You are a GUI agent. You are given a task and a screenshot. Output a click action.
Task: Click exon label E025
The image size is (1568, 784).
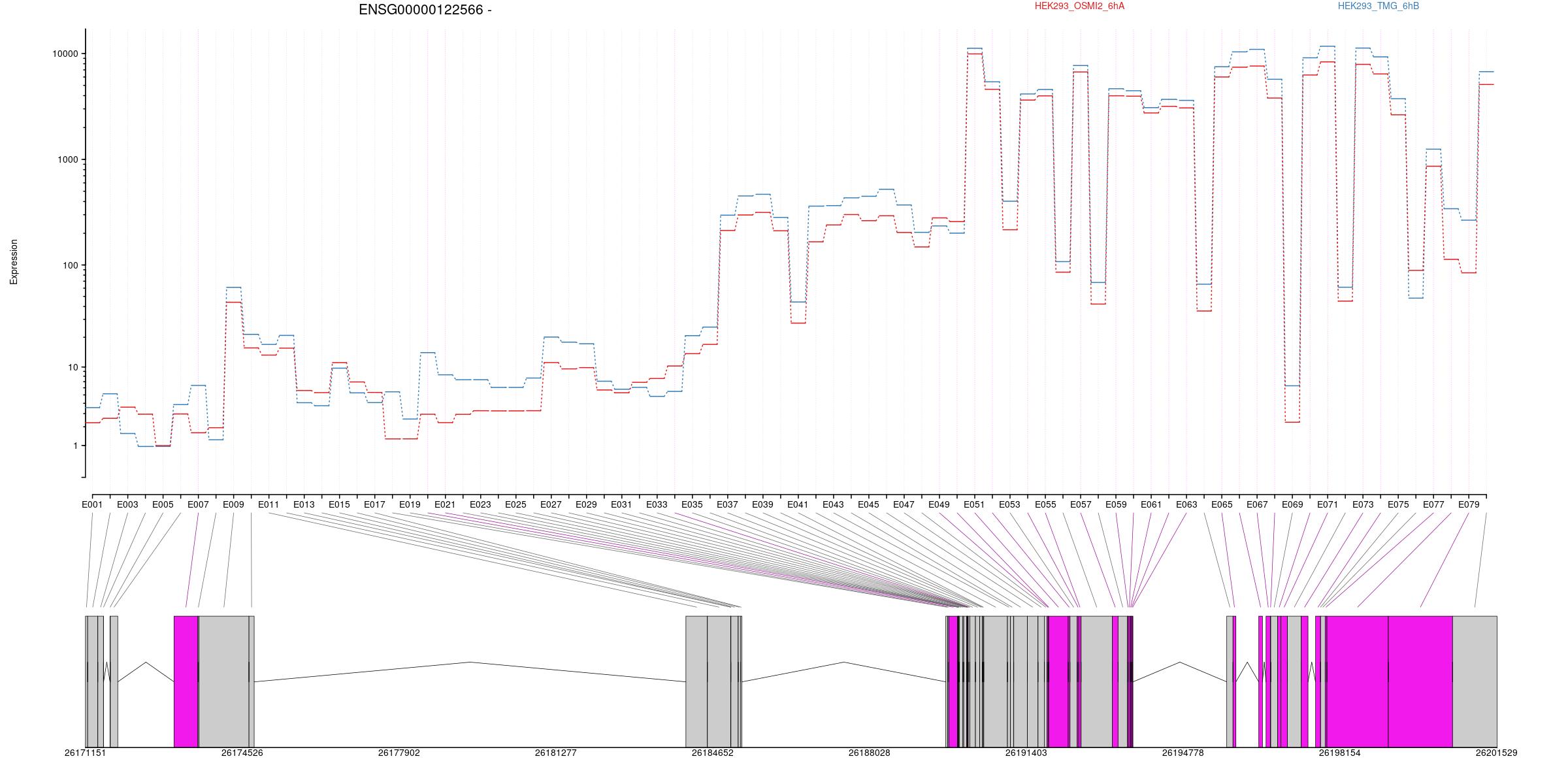point(515,504)
